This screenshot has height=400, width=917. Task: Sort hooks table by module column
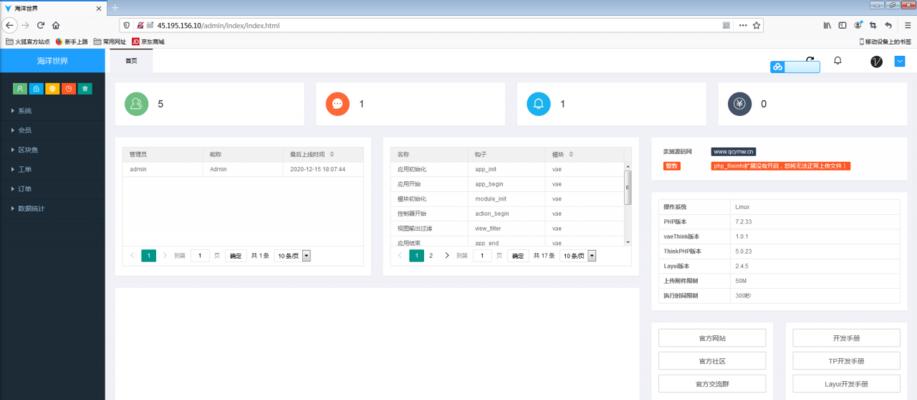pyautogui.click(x=571, y=154)
